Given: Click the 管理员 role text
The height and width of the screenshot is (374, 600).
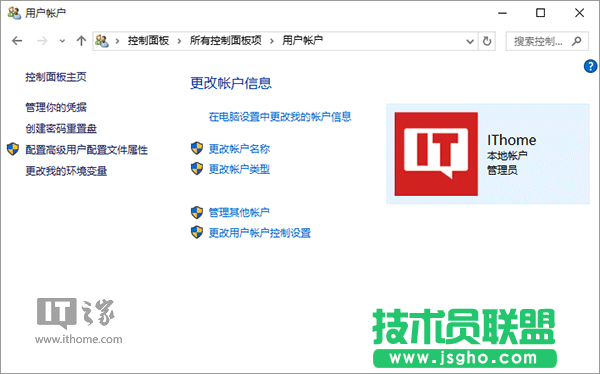Looking at the screenshot, I should 502,170.
